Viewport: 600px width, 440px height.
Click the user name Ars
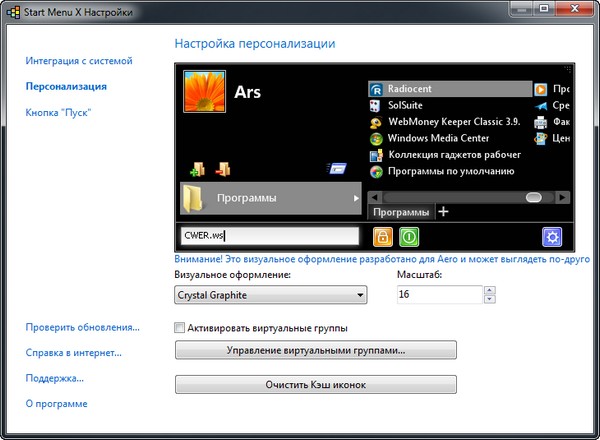pos(248,92)
